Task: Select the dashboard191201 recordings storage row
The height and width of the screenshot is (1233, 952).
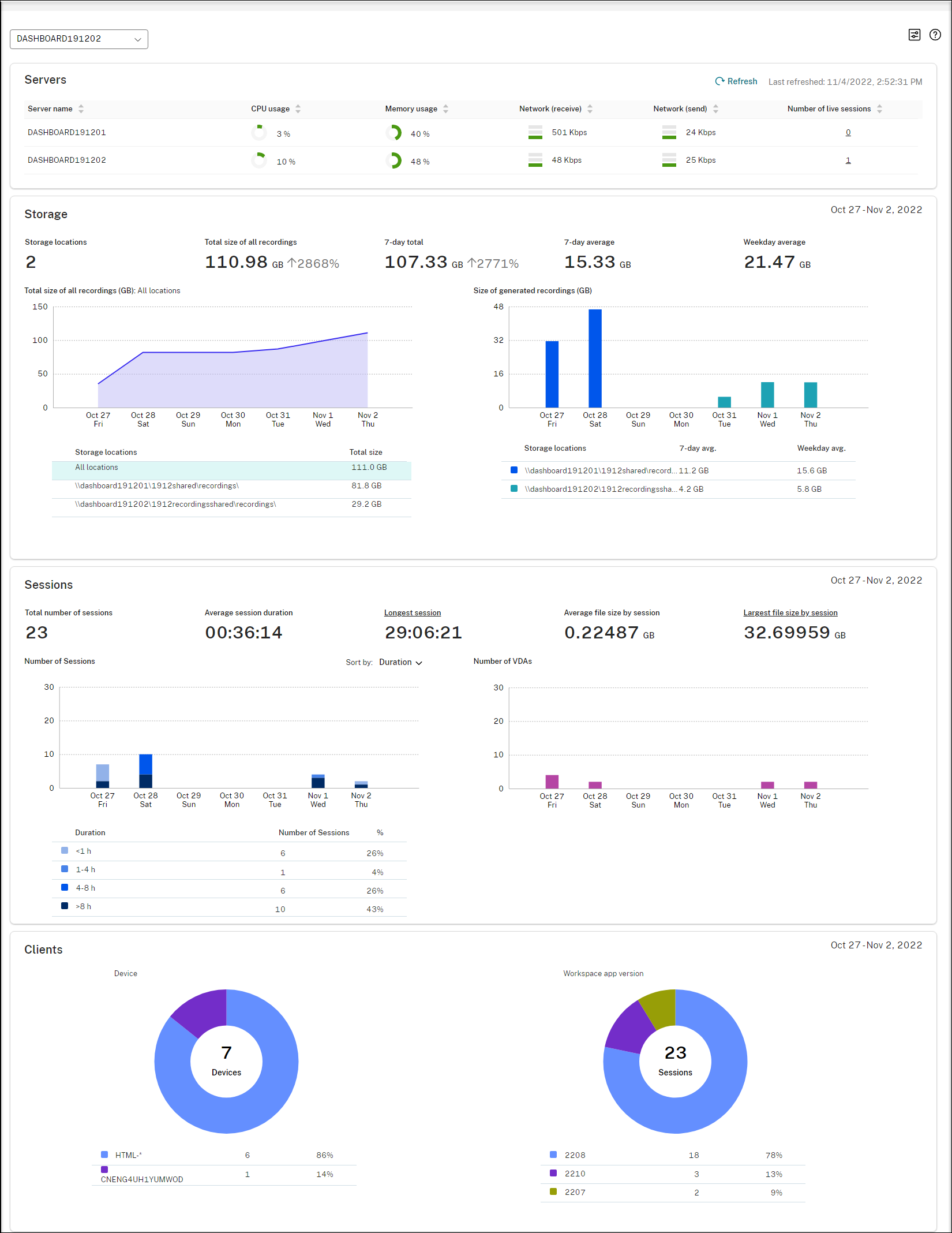Action: pos(231,486)
